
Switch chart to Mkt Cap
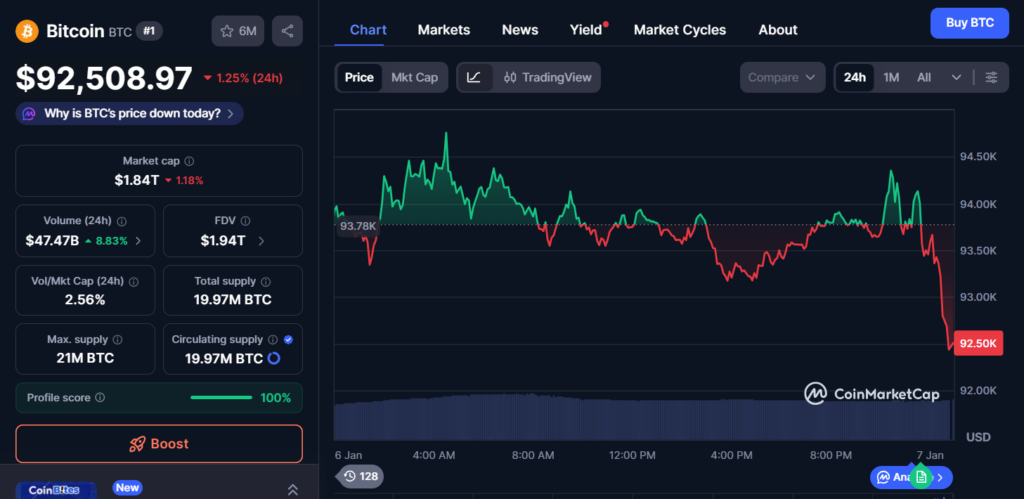pos(414,77)
